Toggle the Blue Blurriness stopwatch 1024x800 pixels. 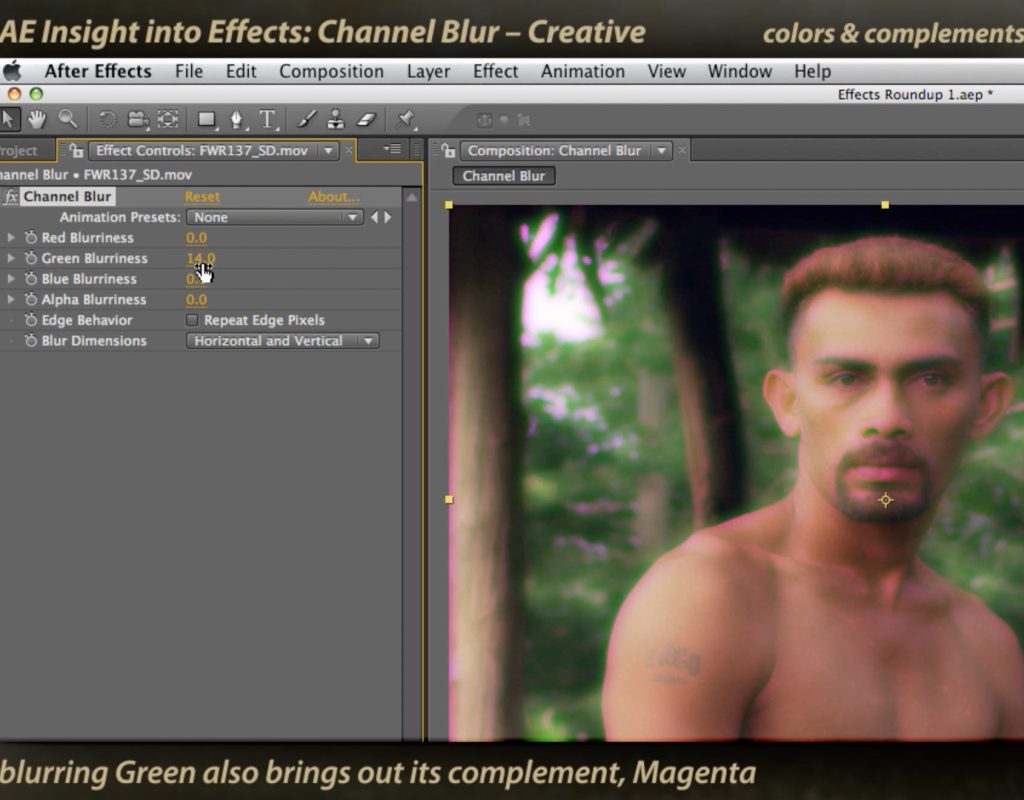coord(31,279)
